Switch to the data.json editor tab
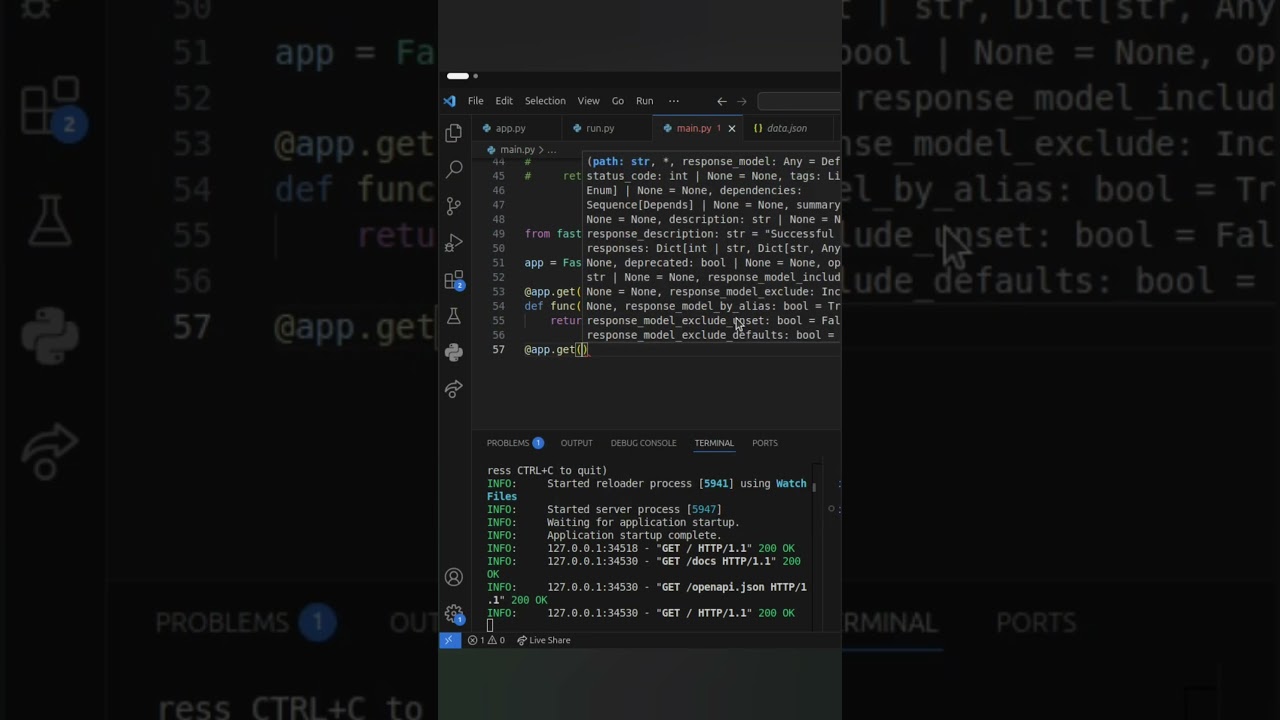1280x720 pixels. click(787, 128)
